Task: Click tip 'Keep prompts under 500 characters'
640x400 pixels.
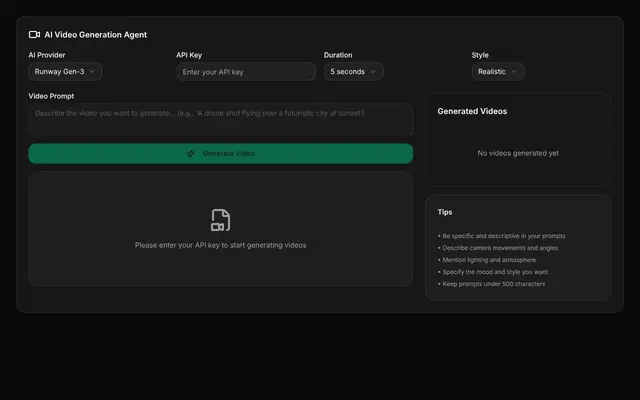Action: pyautogui.click(x=491, y=284)
